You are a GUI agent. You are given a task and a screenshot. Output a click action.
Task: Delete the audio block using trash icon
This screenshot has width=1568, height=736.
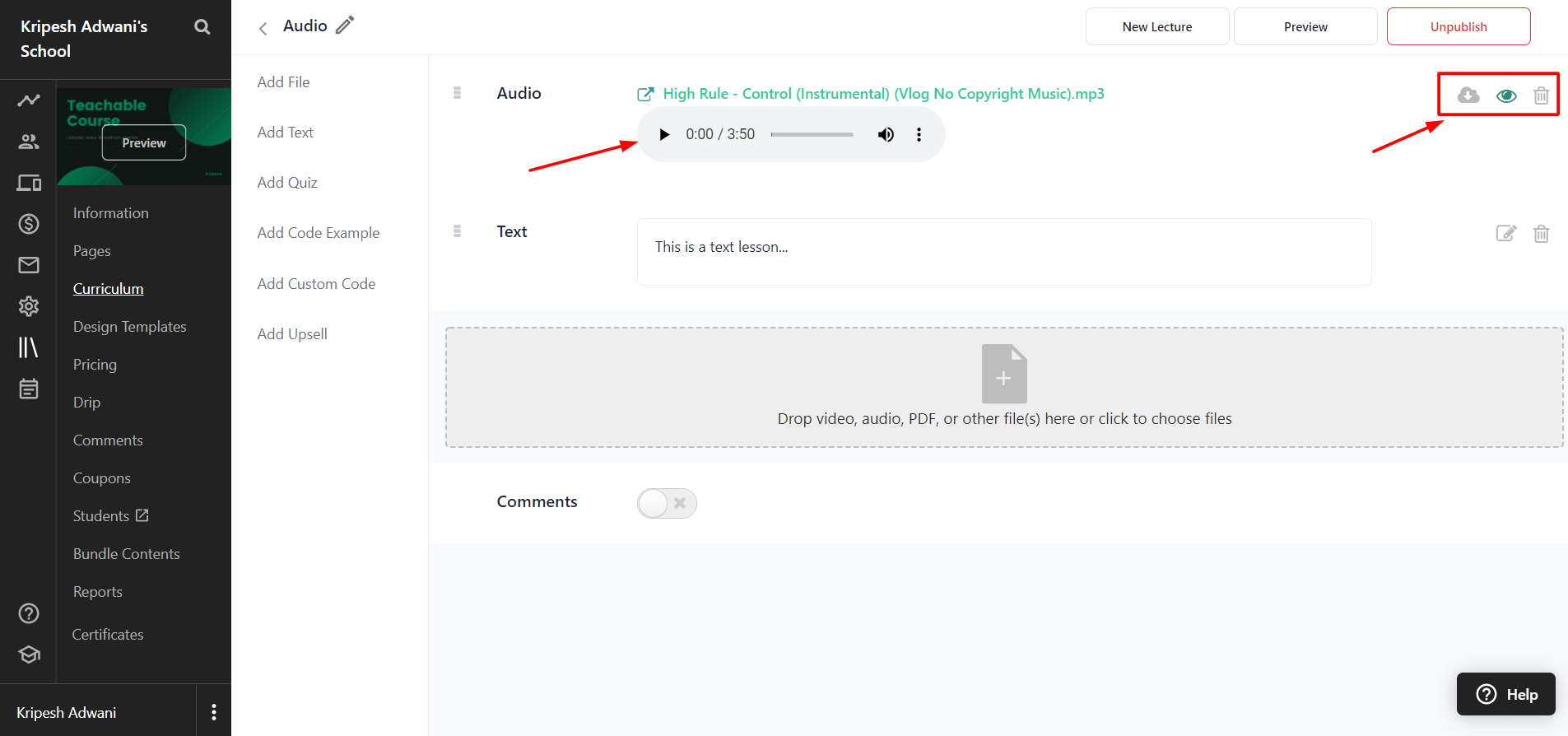[1541, 95]
